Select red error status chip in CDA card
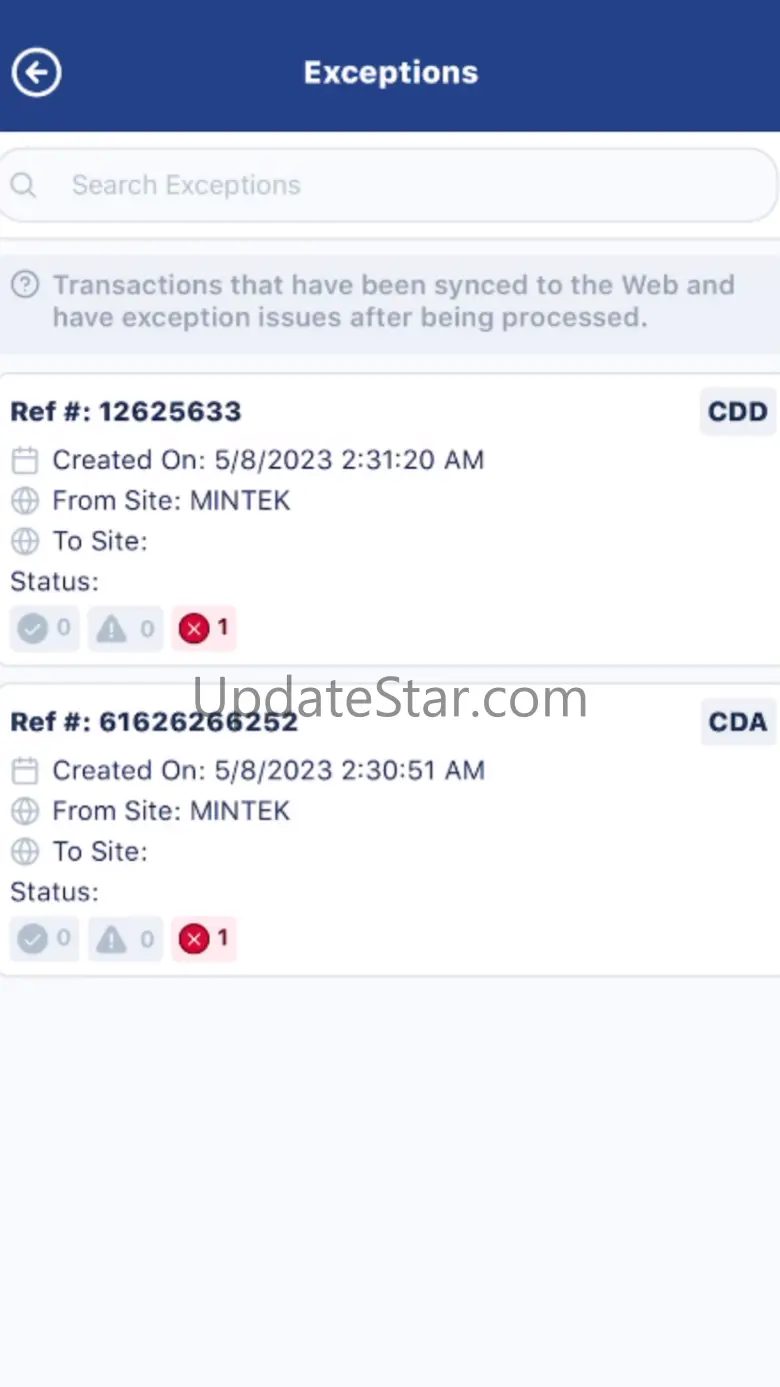This screenshot has width=780, height=1387. (204, 938)
